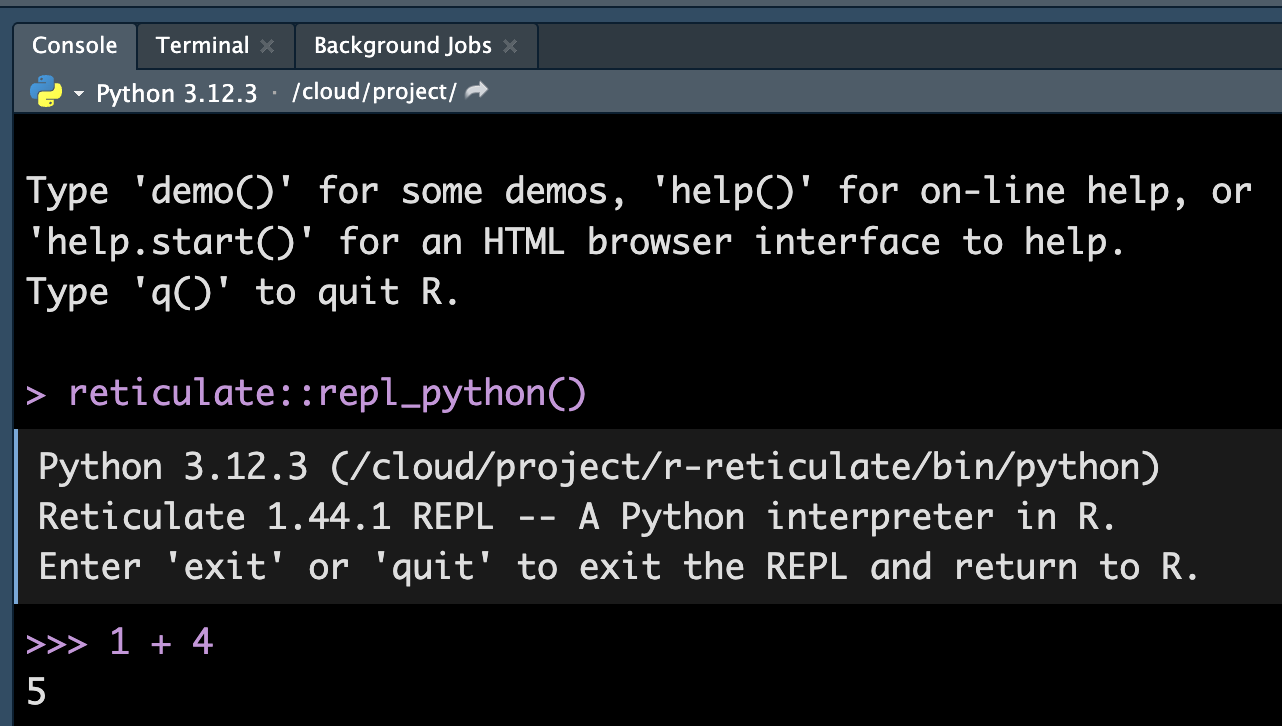Click the '1 + 4' Python input line
Viewport: 1282px width, 726px height.
click(161, 641)
